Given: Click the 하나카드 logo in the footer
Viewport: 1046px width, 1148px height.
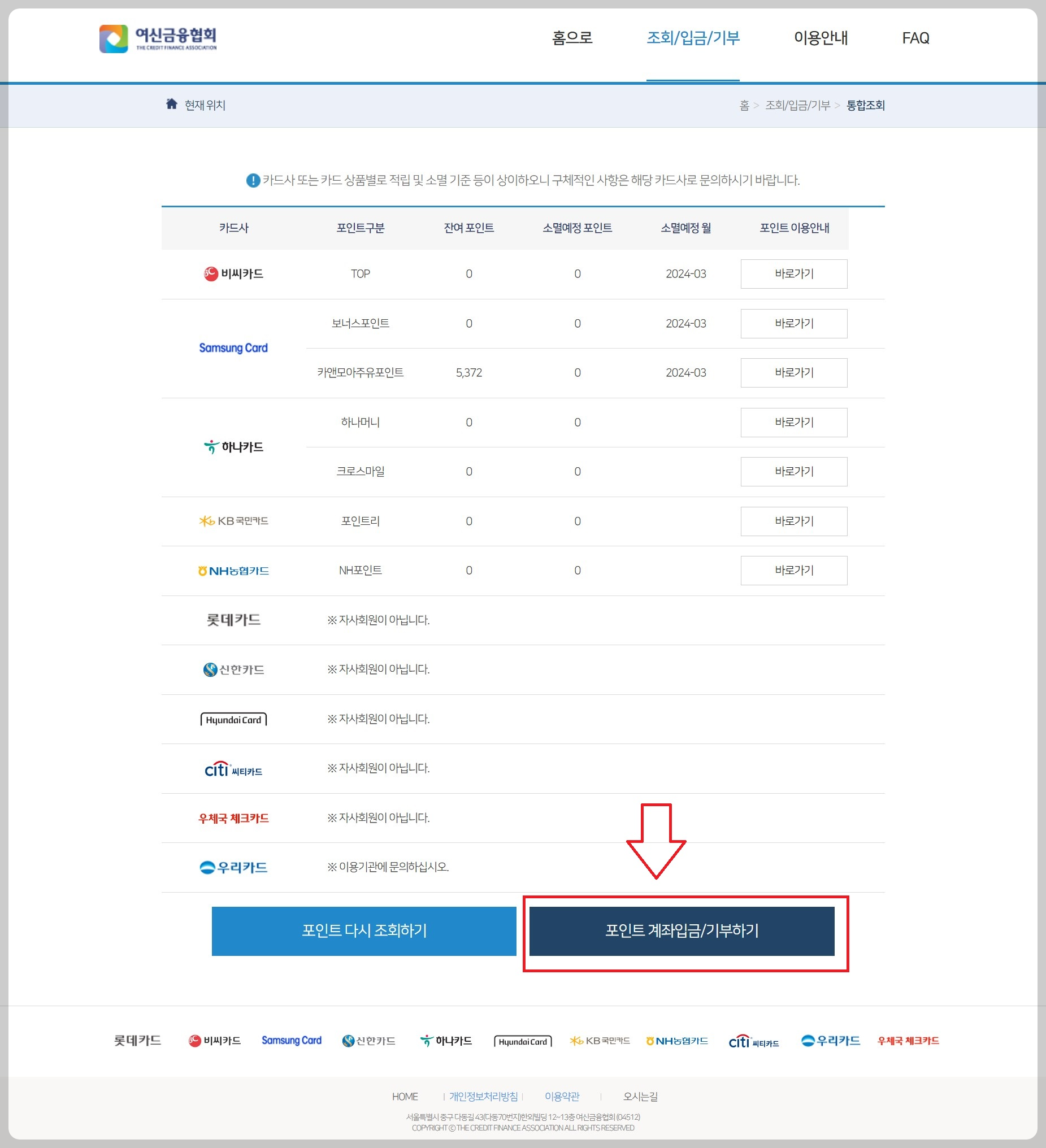Looking at the screenshot, I should 446,1041.
